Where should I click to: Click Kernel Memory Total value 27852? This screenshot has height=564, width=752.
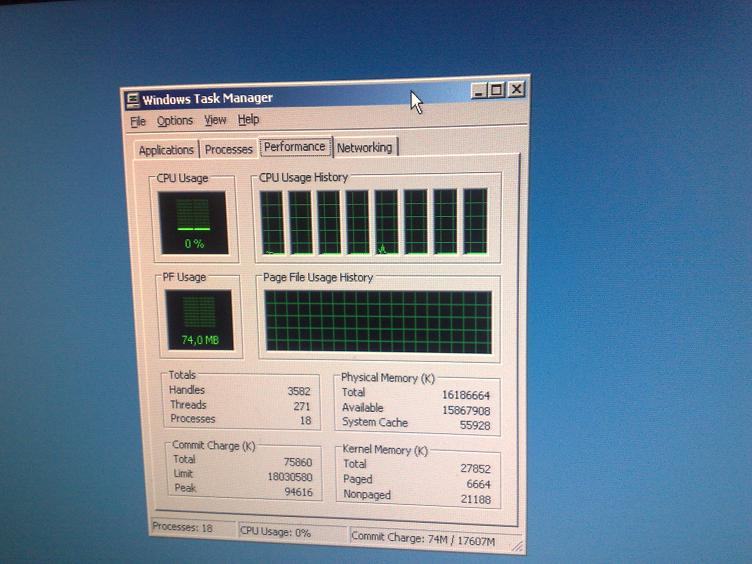click(475, 469)
